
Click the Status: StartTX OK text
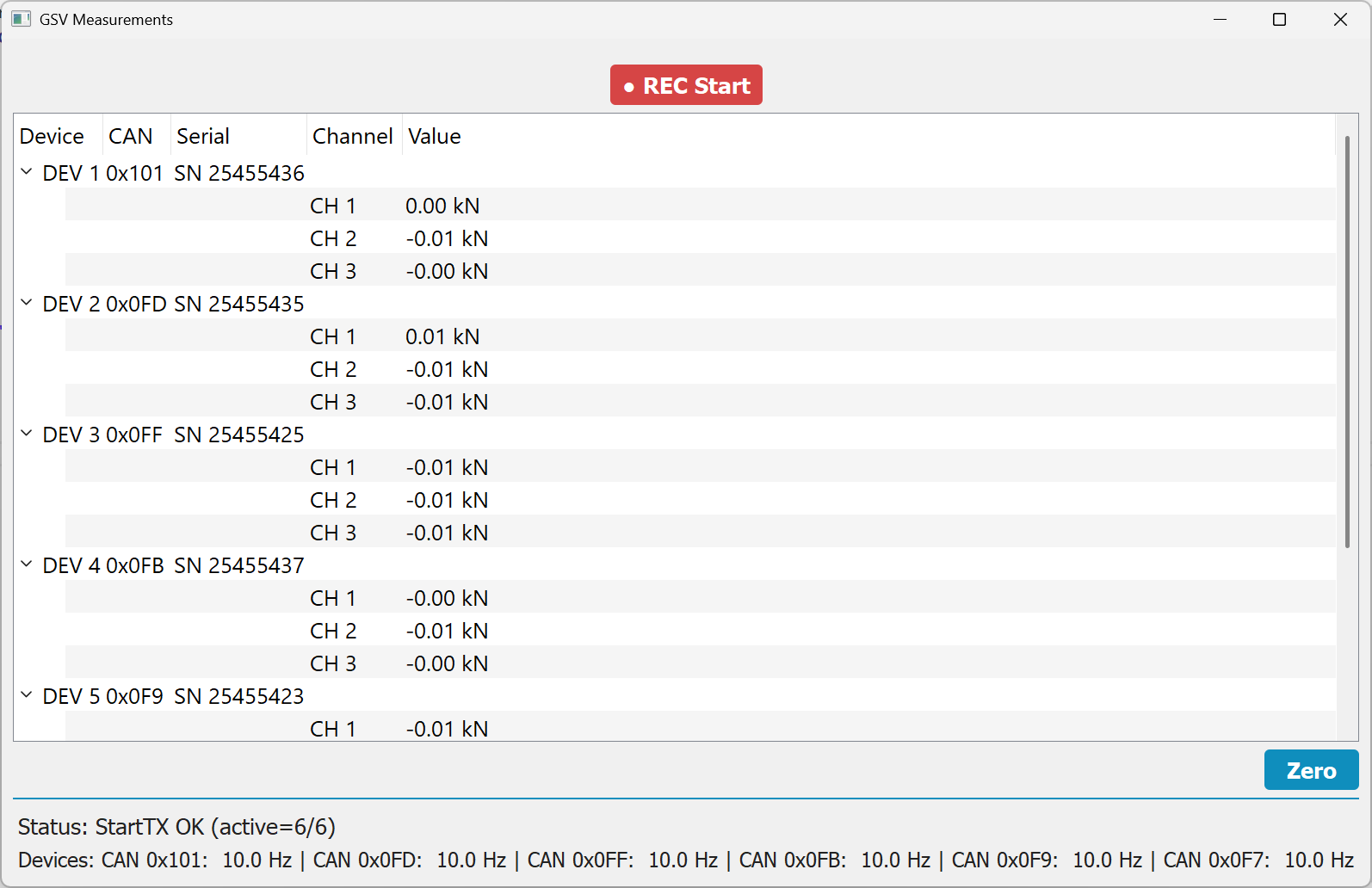[x=176, y=827]
